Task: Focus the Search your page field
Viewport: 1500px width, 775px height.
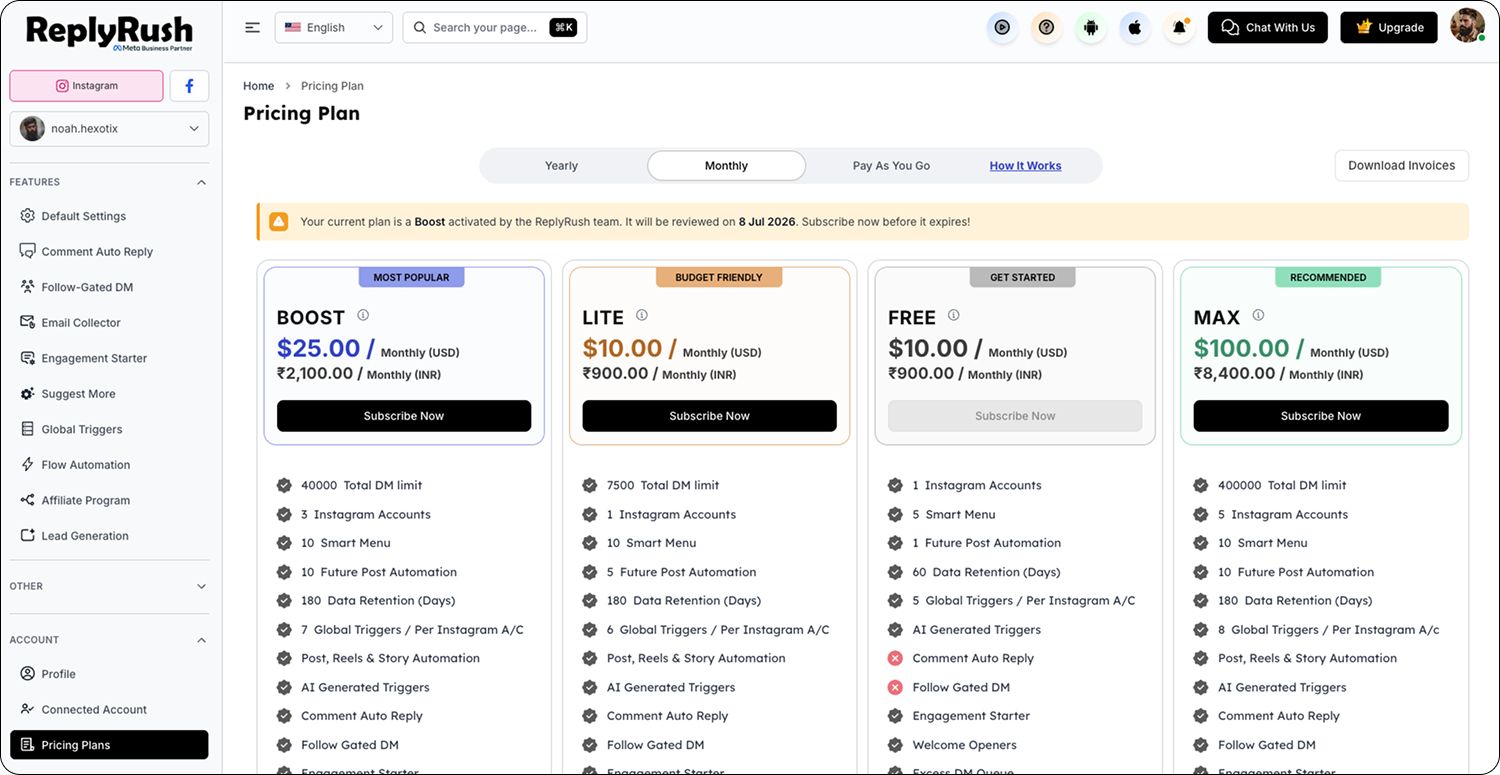Action: point(495,28)
